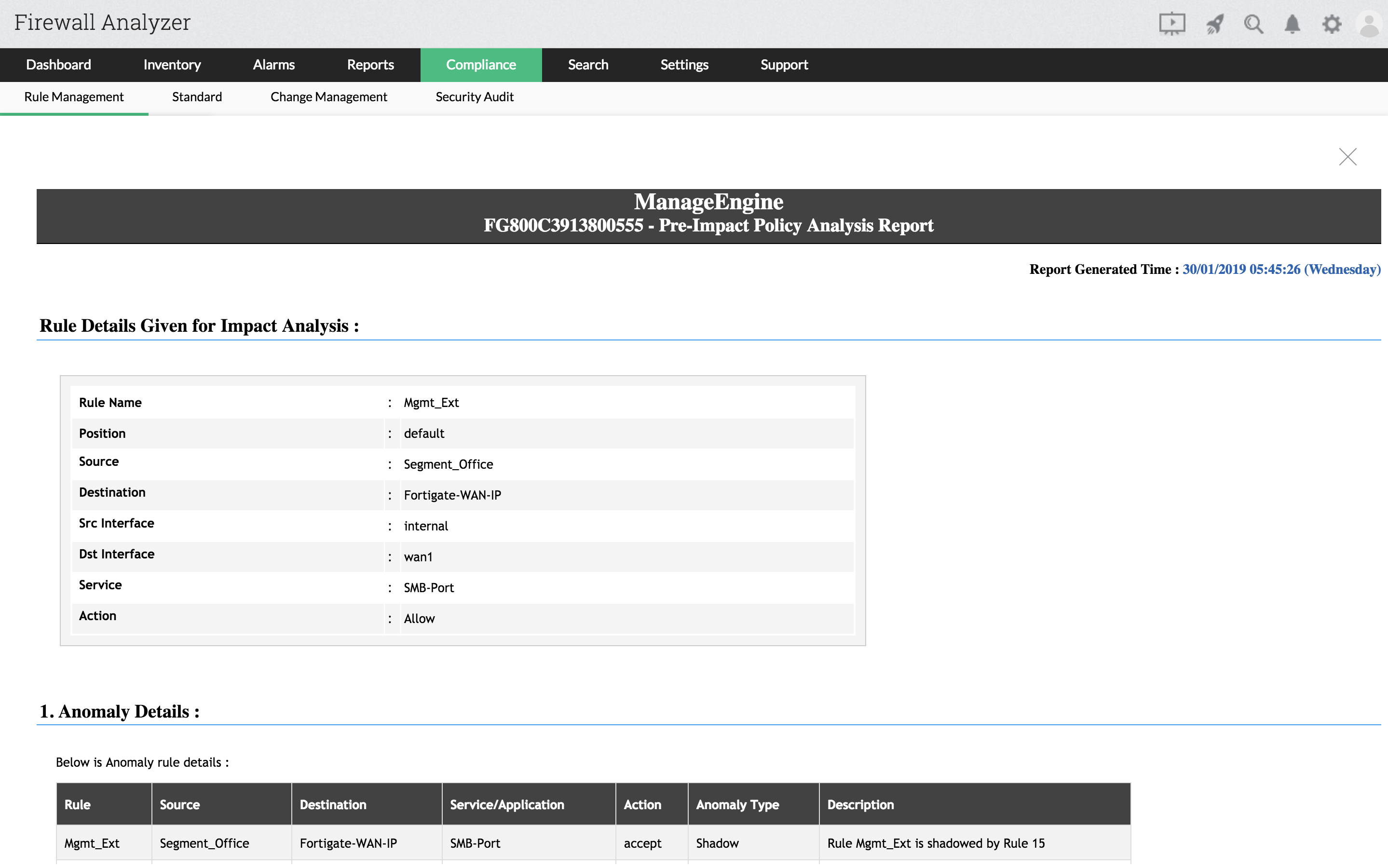Click the presentation screen icon in header
Screen dimensions: 1388x868
[1171, 24]
